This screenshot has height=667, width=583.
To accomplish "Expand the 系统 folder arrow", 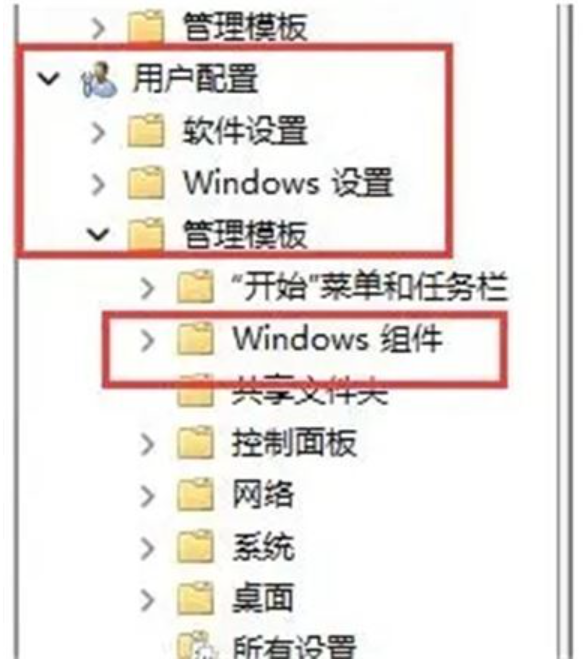I will 148,549.
